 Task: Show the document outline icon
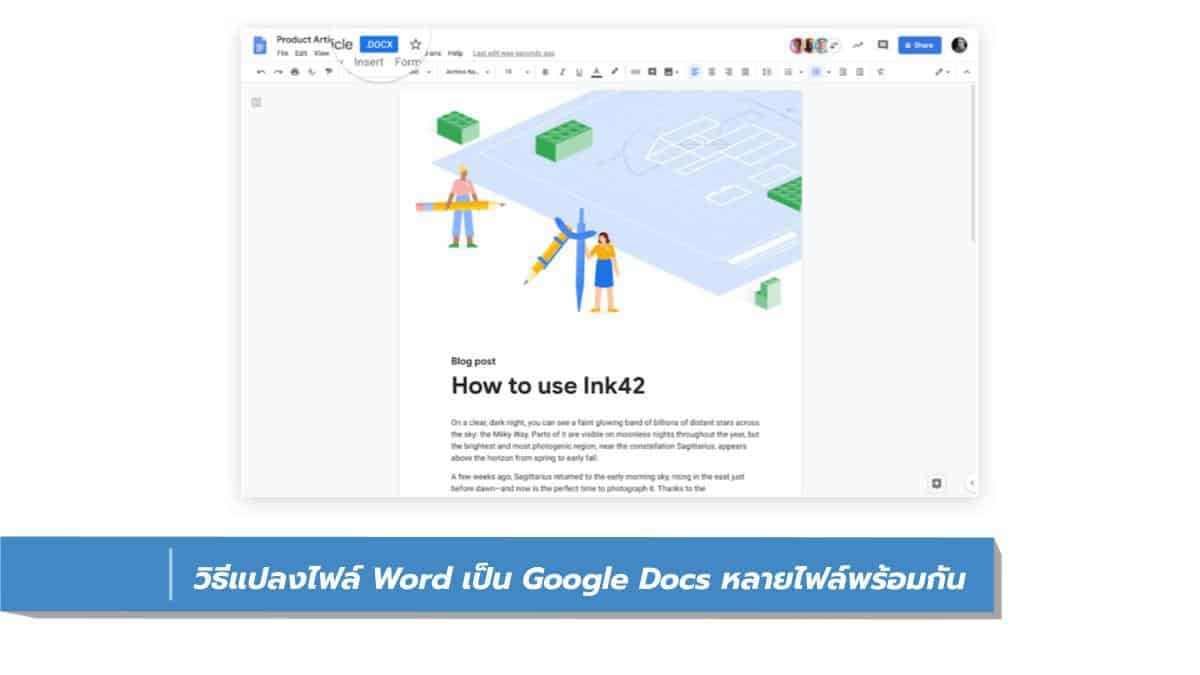pyautogui.click(x=257, y=102)
